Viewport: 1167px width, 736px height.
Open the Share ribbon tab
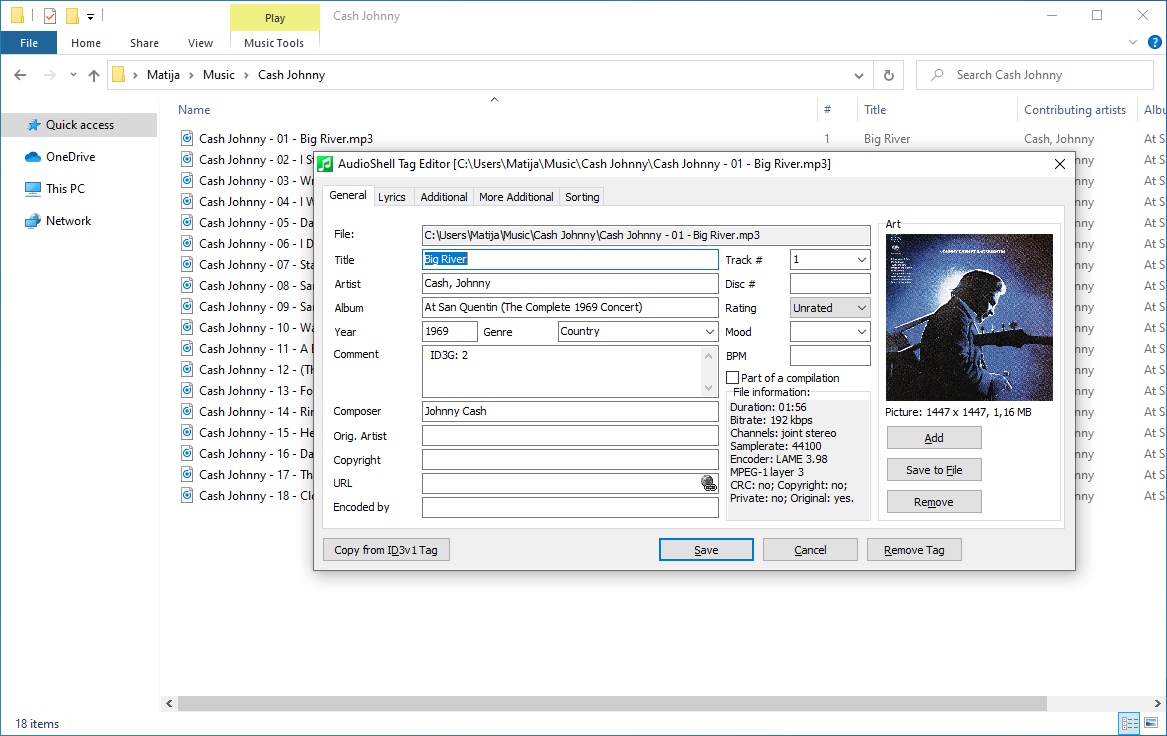(144, 43)
